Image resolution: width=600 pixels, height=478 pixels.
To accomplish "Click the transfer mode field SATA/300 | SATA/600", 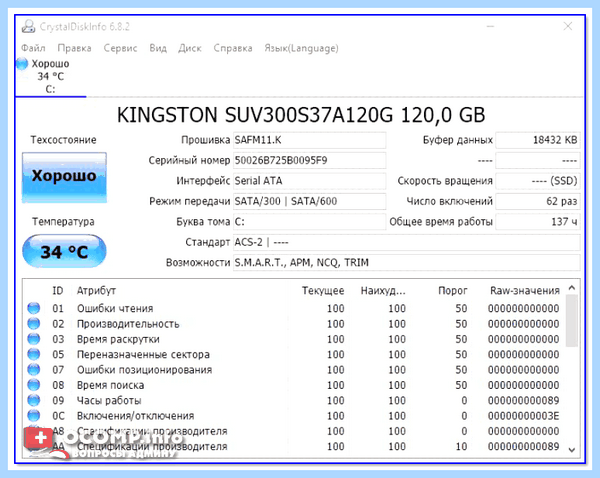I will click(310, 201).
